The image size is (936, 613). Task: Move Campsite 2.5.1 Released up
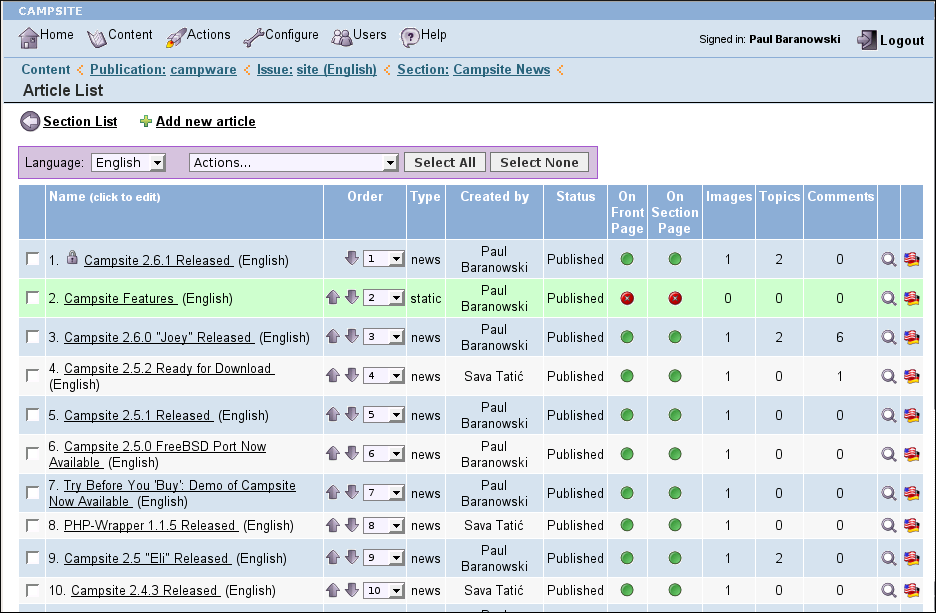(x=333, y=414)
